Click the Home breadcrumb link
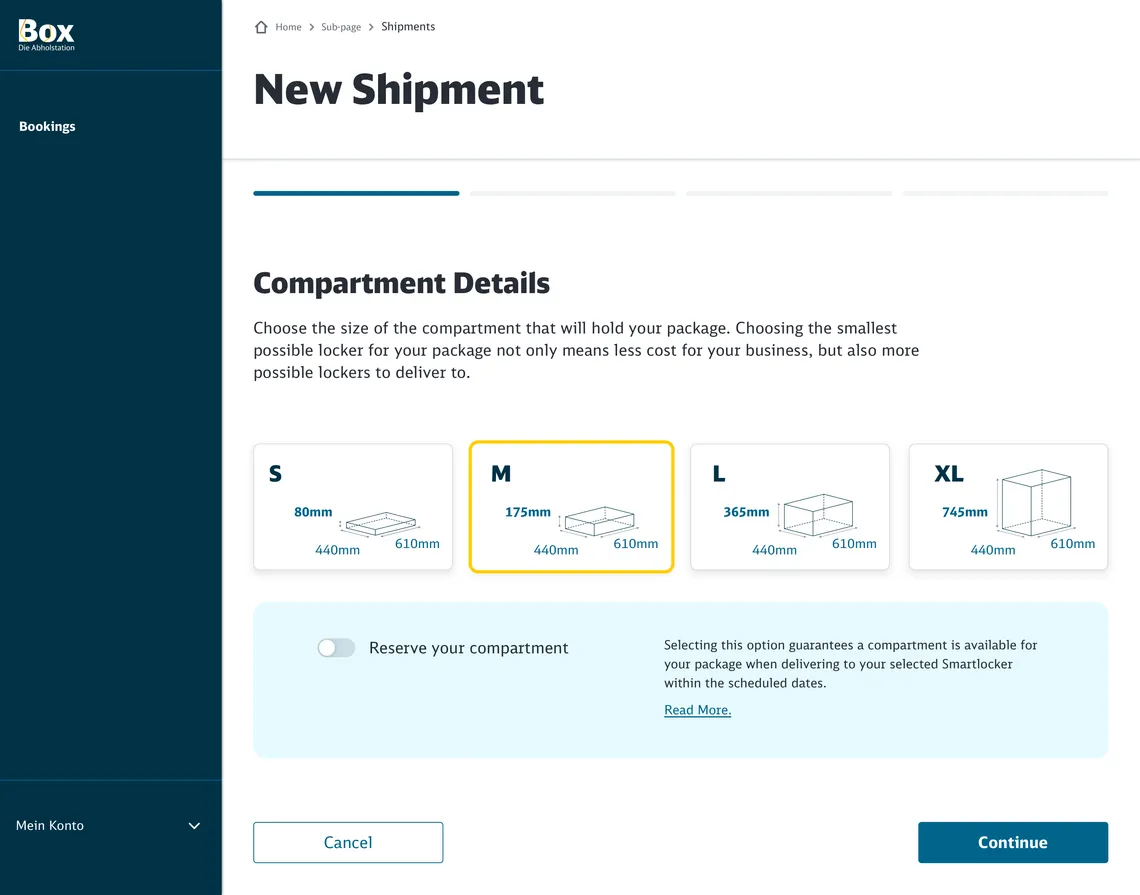The width and height of the screenshot is (1140, 895). click(288, 27)
